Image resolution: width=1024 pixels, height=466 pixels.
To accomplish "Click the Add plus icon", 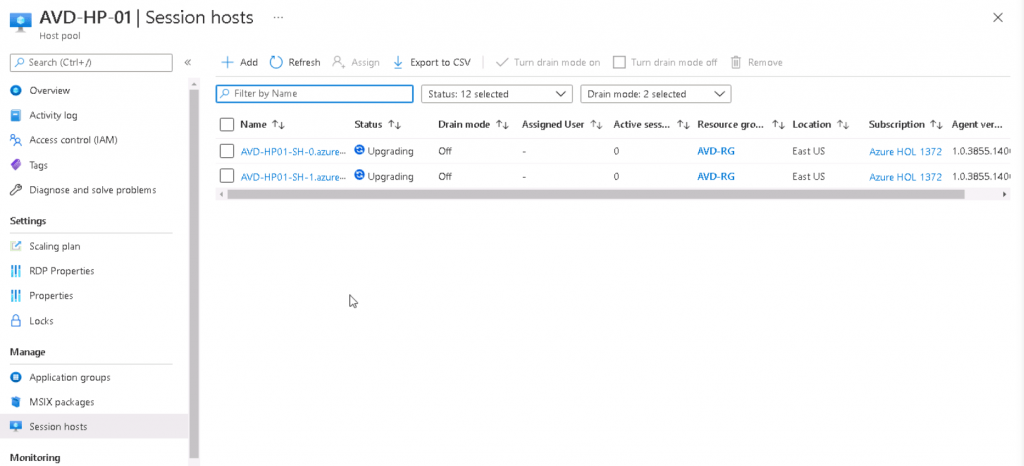I will point(227,63).
